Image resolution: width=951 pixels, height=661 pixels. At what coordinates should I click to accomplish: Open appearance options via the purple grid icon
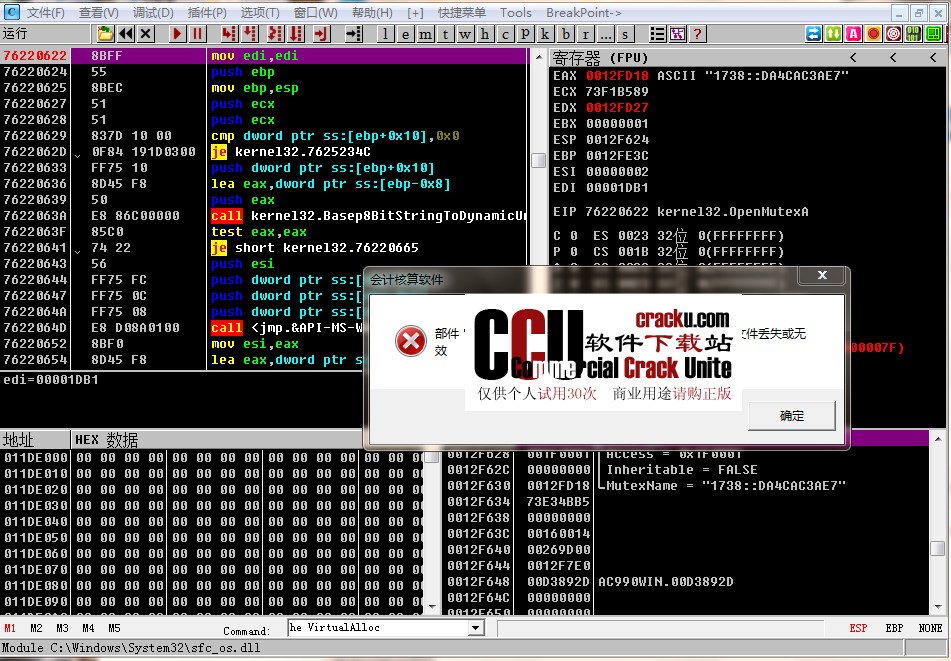click(x=677, y=34)
